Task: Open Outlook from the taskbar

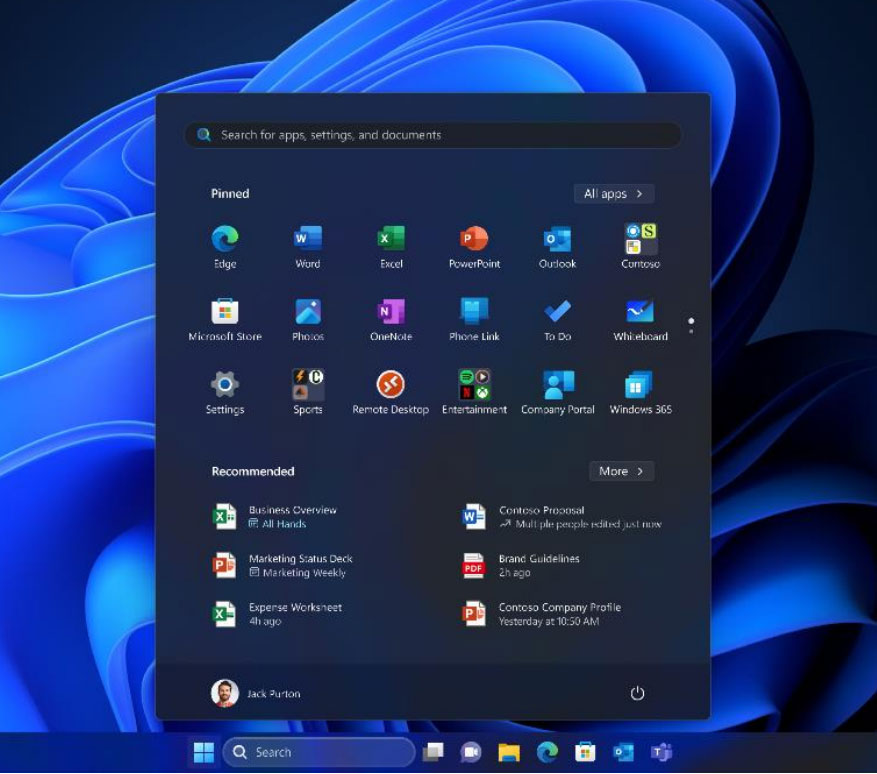Action: (623, 752)
